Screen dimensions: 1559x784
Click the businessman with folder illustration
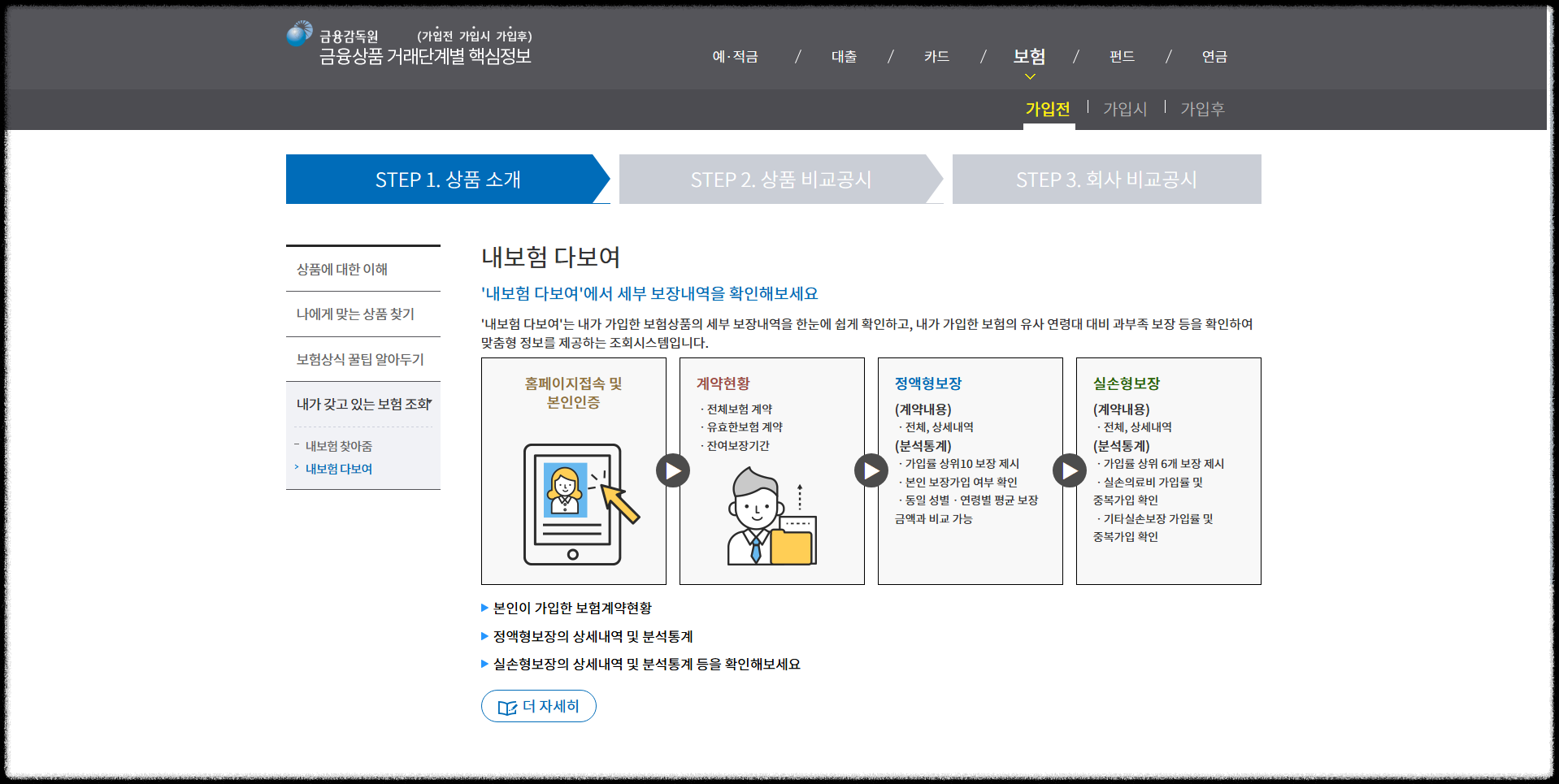click(771, 516)
